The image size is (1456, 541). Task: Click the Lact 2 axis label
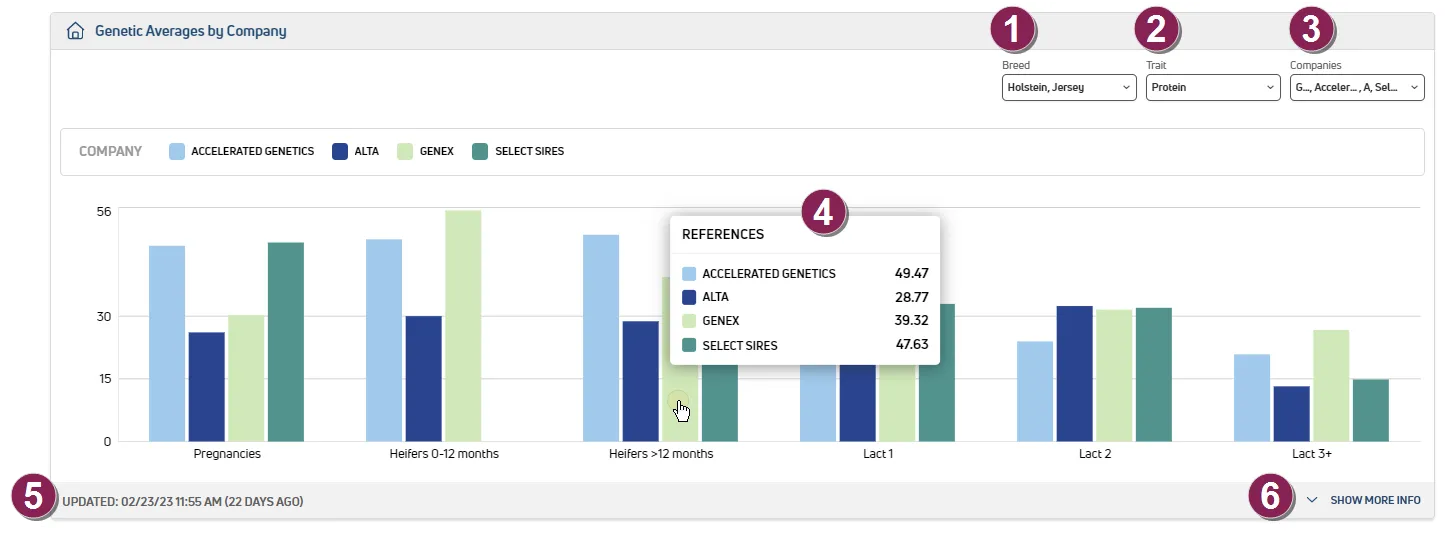[x=1094, y=454]
